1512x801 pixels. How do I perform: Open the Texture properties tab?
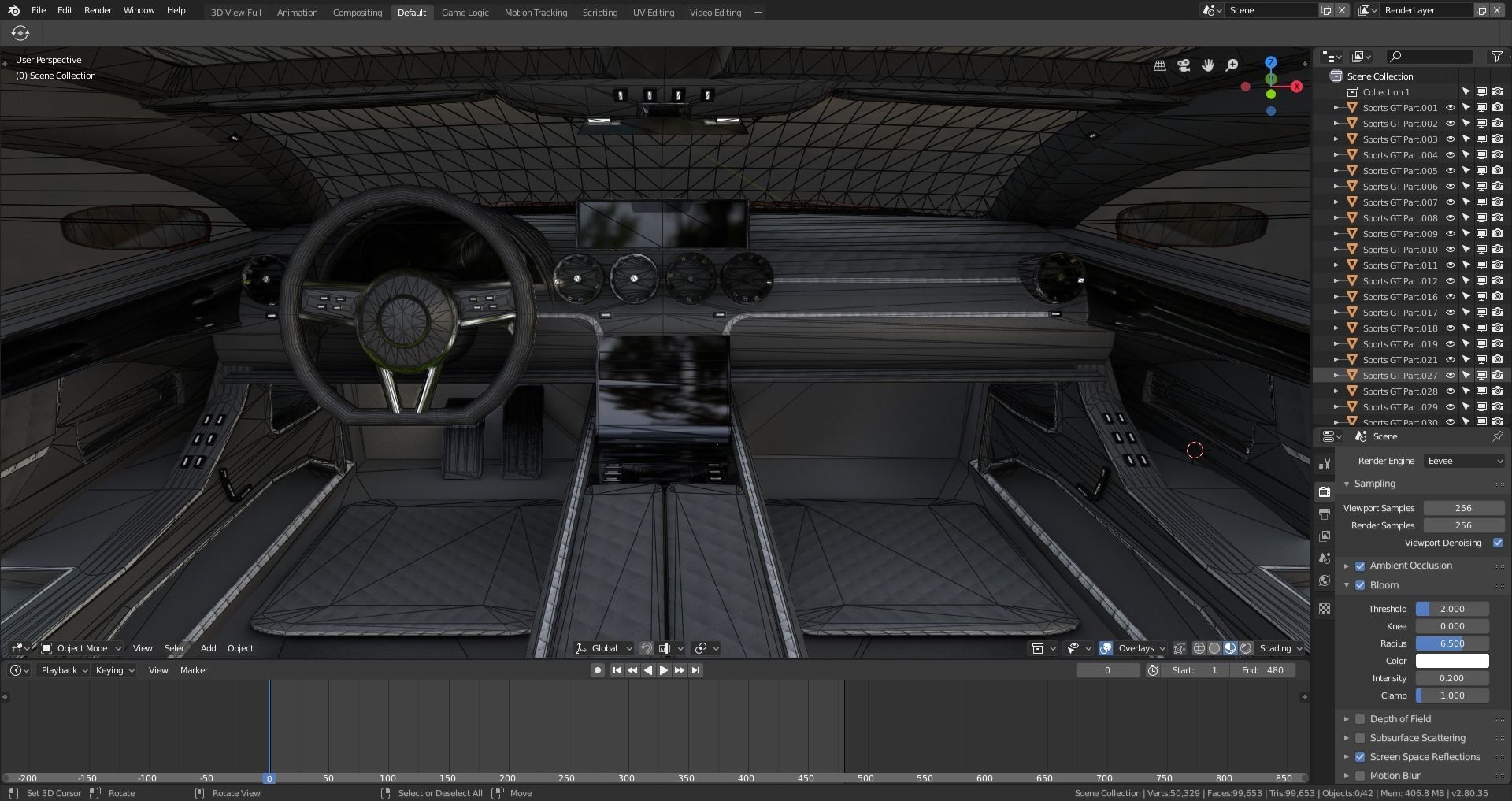[x=1325, y=609]
